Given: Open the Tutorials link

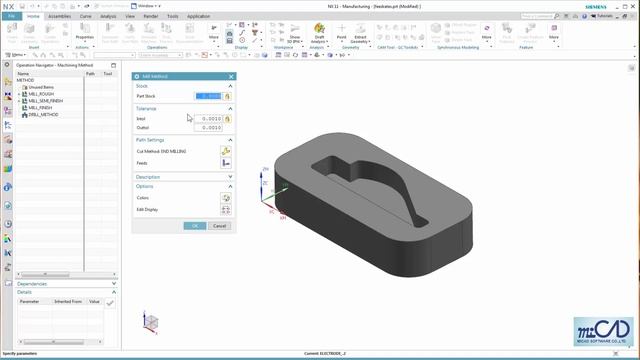Looking at the screenshot, I should tap(602, 16).
